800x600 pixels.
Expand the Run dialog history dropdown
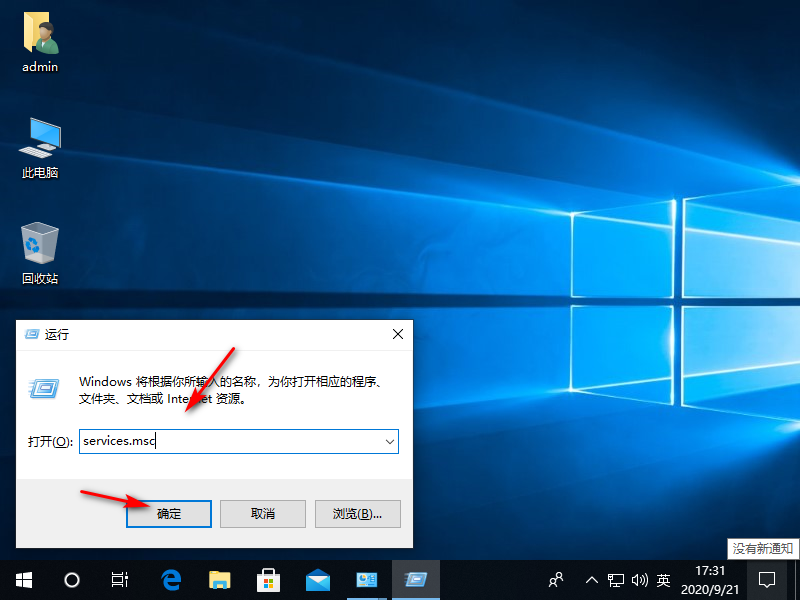pyautogui.click(x=390, y=441)
